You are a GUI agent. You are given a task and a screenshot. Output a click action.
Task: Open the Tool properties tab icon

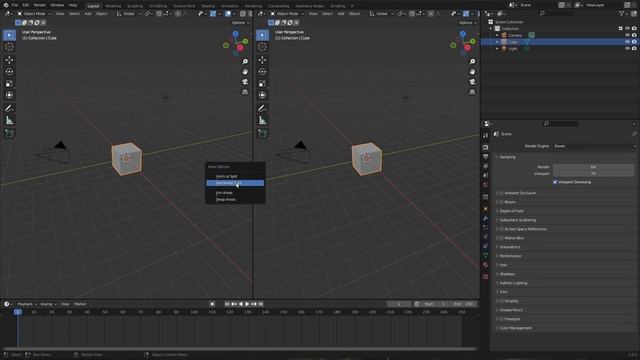click(485, 136)
